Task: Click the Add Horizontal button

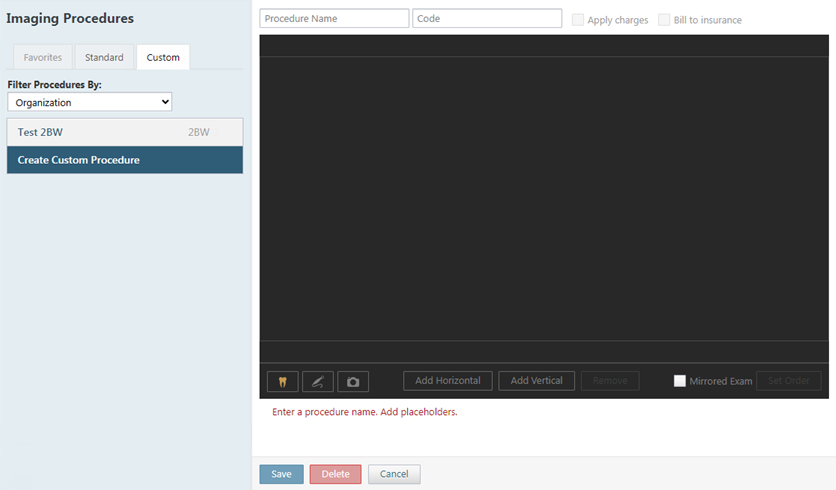Action: (x=448, y=381)
